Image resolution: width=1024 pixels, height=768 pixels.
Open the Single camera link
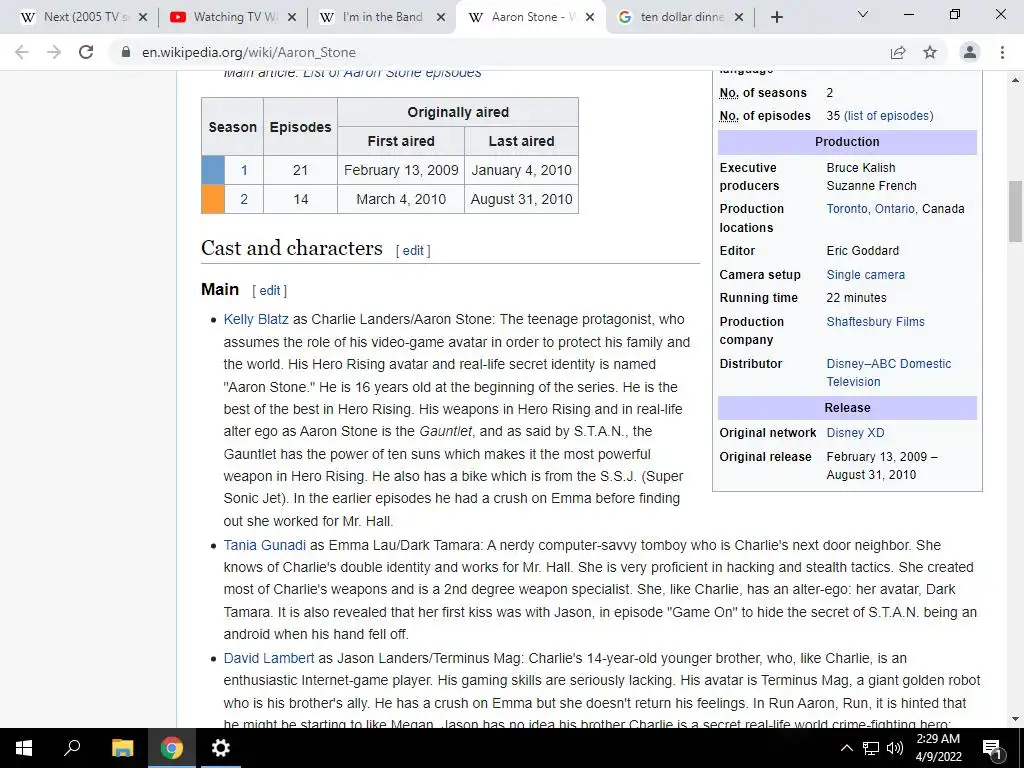click(x=866, y=275)
